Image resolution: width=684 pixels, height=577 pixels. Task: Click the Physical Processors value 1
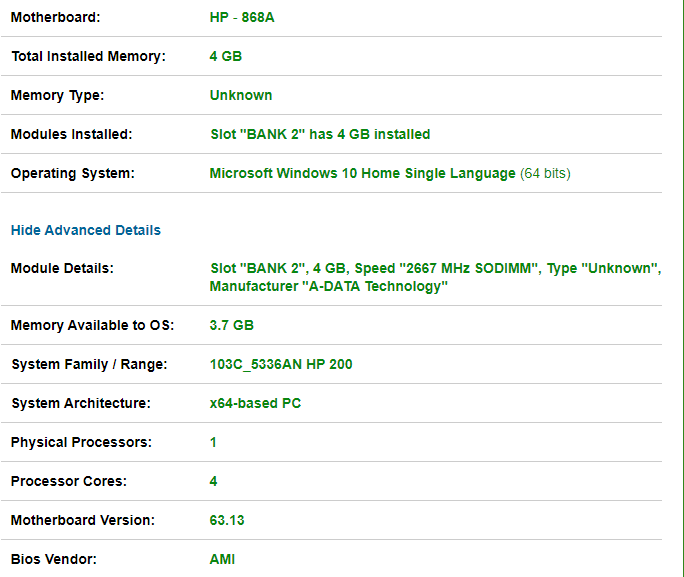click(x=213, y=442)
